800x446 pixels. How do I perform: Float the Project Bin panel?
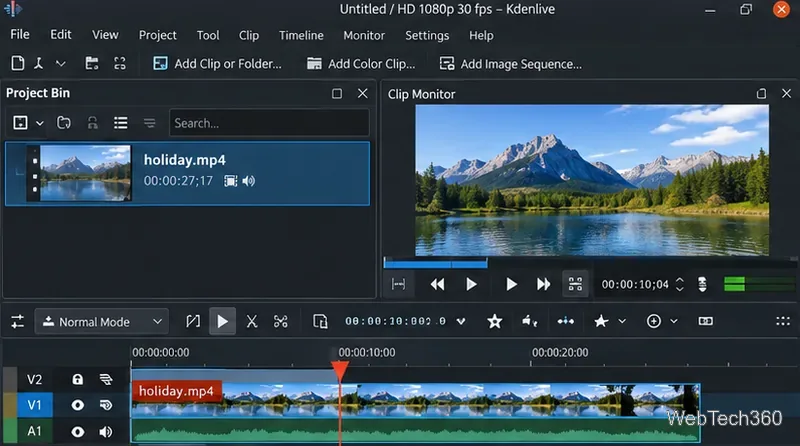(337, 93)
